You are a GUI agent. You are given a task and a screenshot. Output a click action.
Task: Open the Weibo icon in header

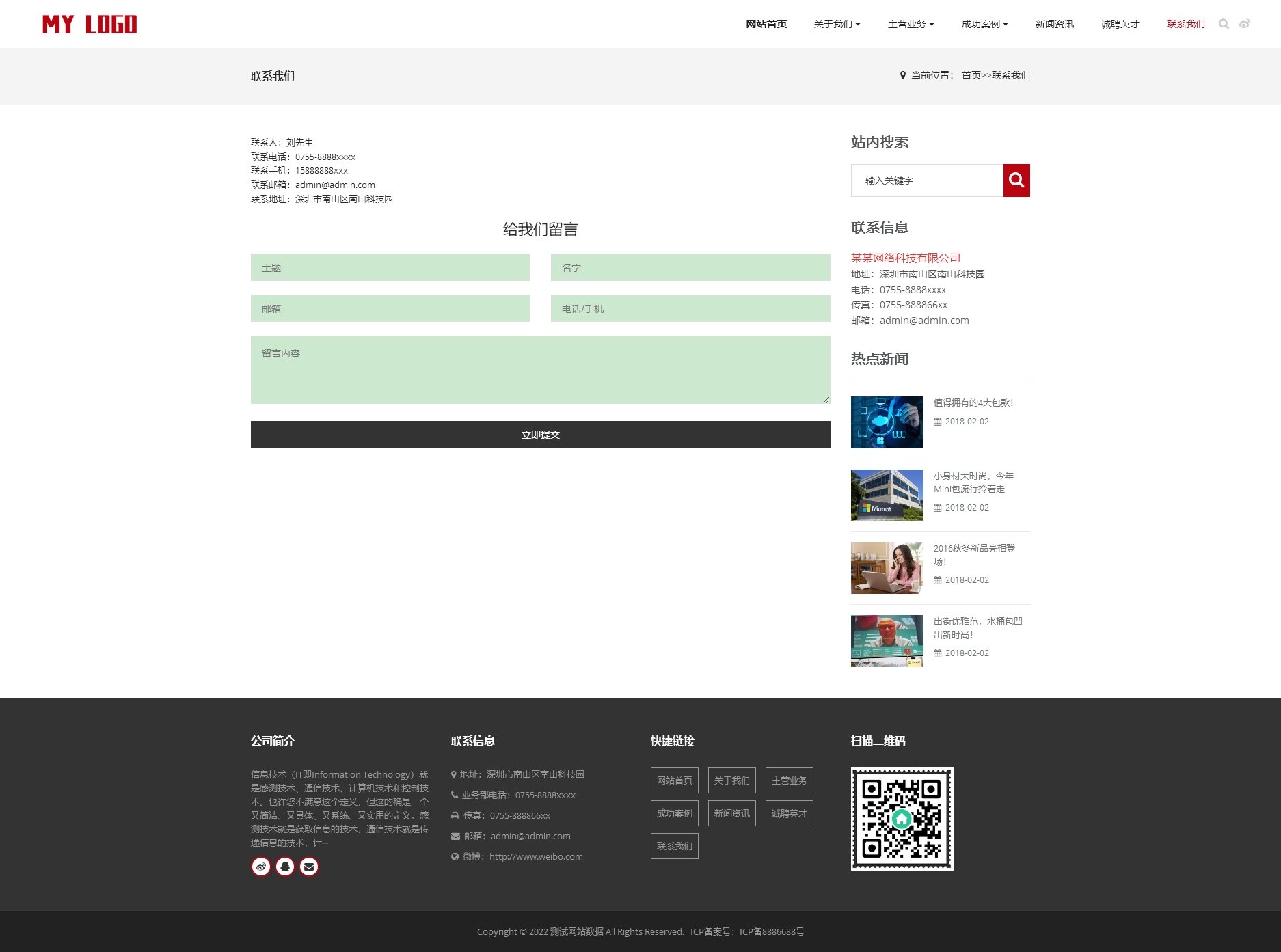click(1245, 24)
